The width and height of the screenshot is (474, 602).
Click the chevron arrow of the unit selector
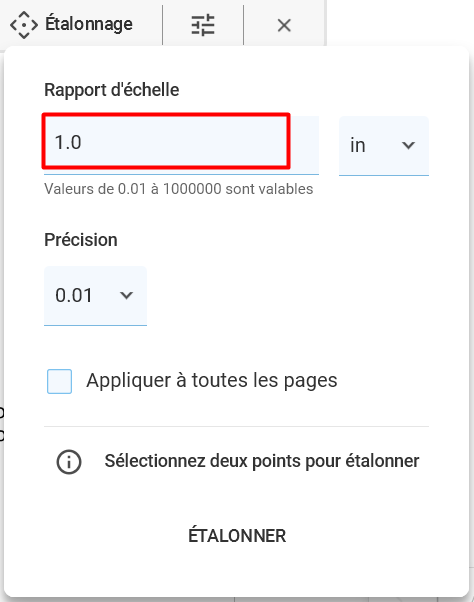(x=408, y=145)
